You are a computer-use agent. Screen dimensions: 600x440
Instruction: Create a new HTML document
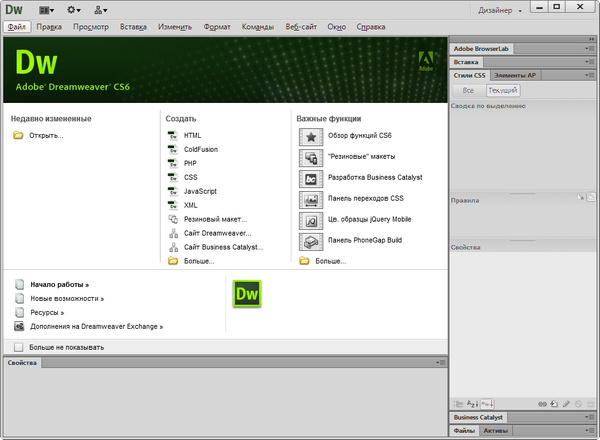click(192, 135)
